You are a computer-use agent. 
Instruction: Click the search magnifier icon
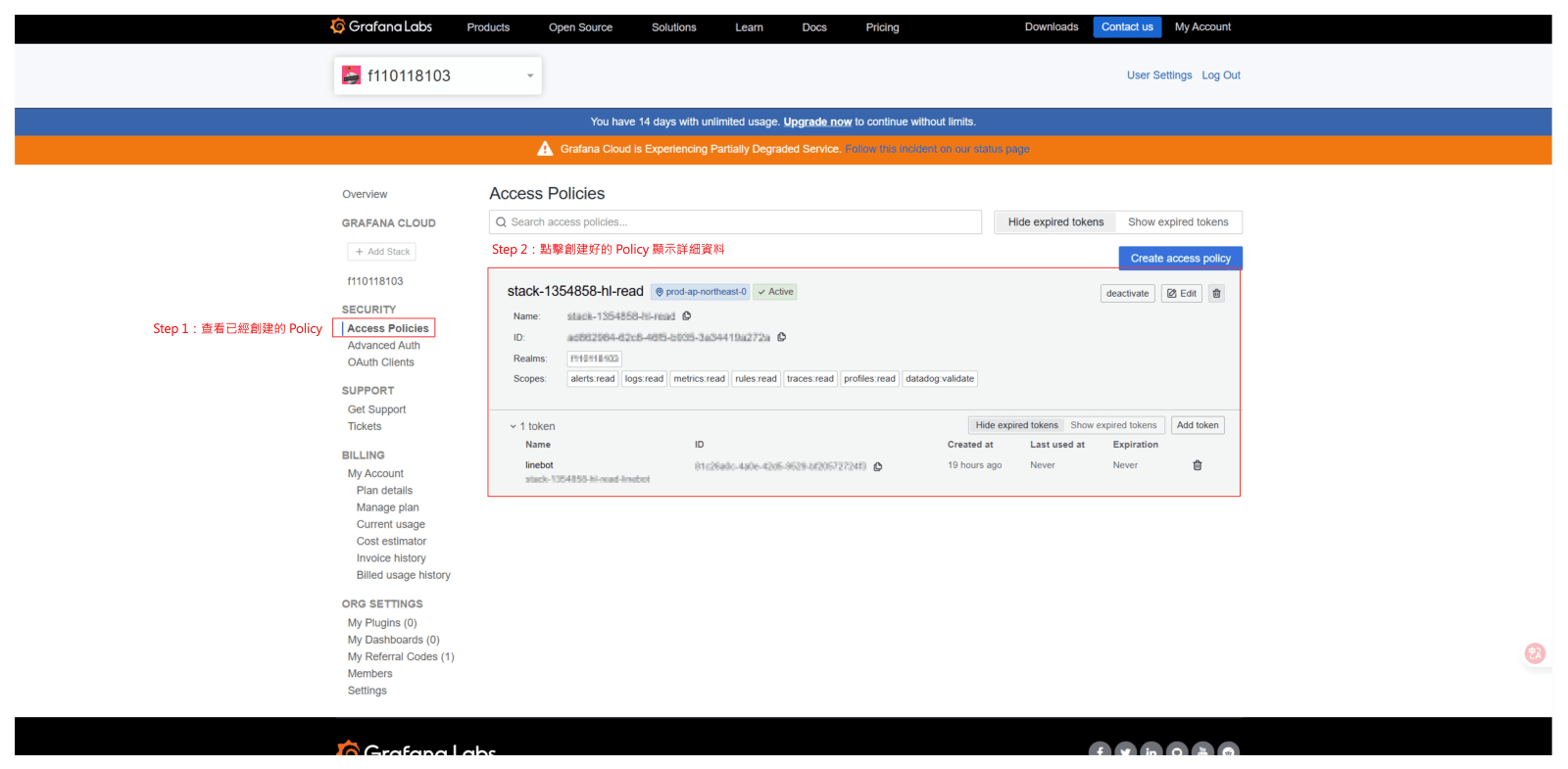(x=501, y=222)
